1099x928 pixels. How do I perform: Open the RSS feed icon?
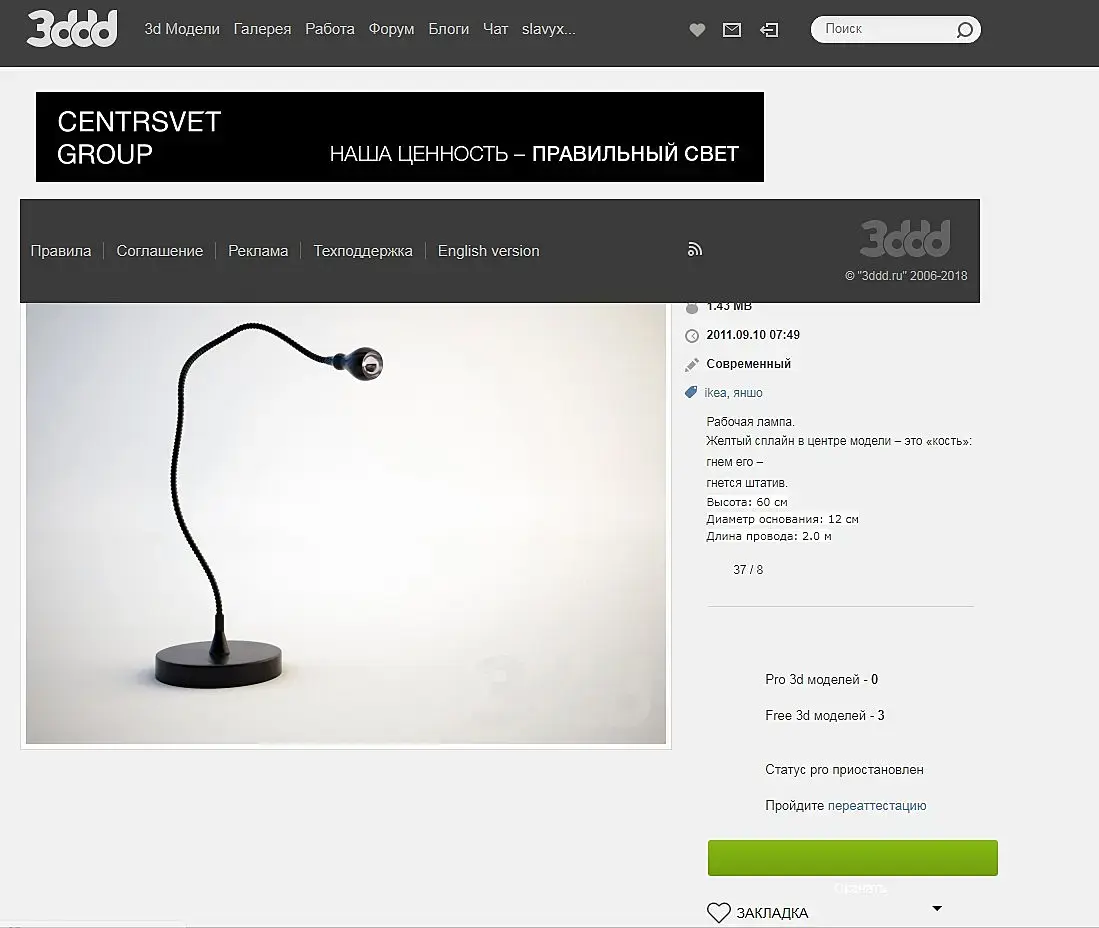pyautogui.click(x=695, y=250)
